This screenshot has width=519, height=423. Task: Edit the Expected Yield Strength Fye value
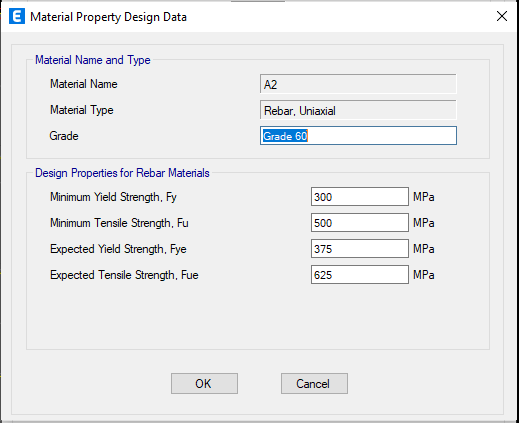(x=360, y=249)
